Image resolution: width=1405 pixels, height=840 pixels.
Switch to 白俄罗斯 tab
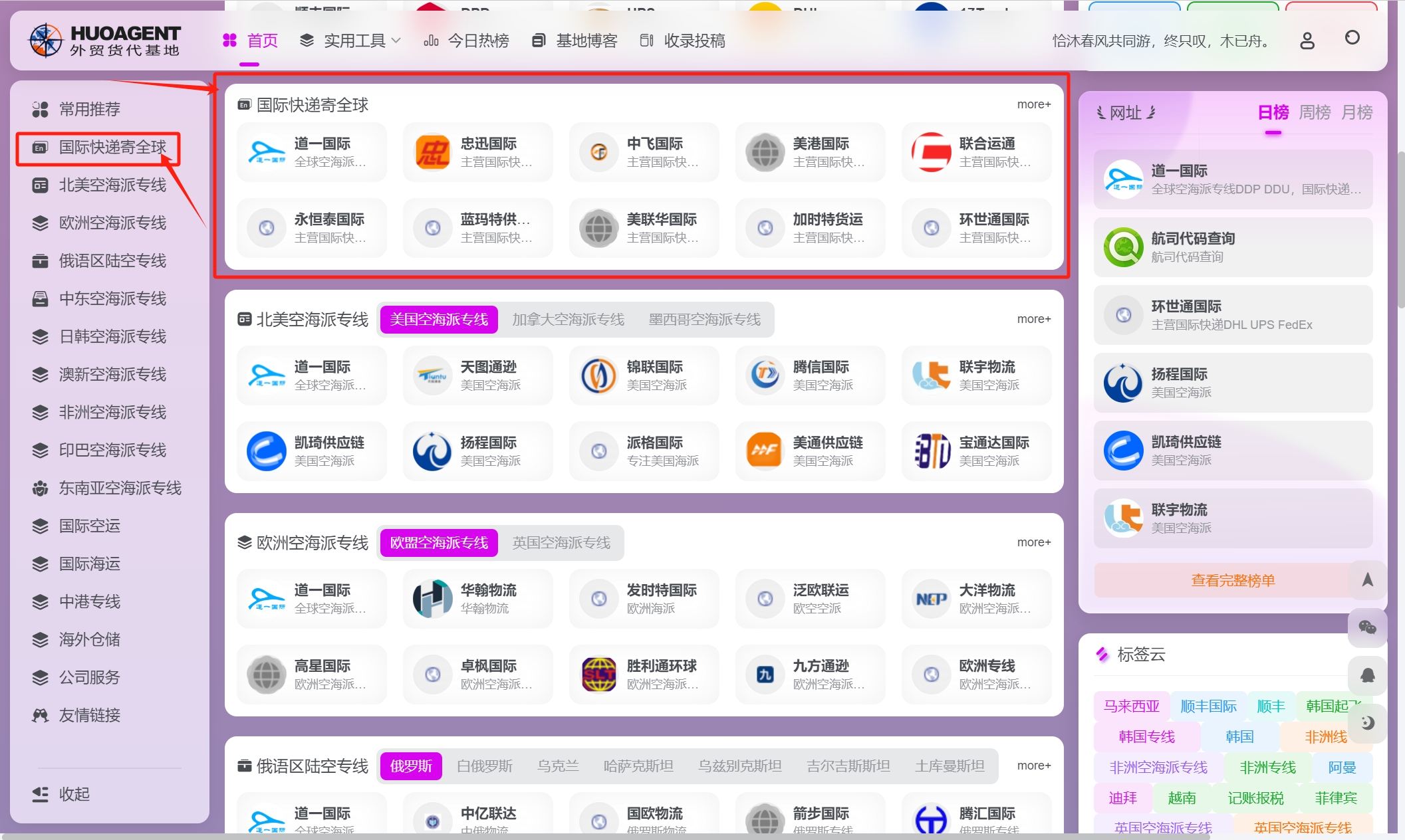[x=485, y=766]
